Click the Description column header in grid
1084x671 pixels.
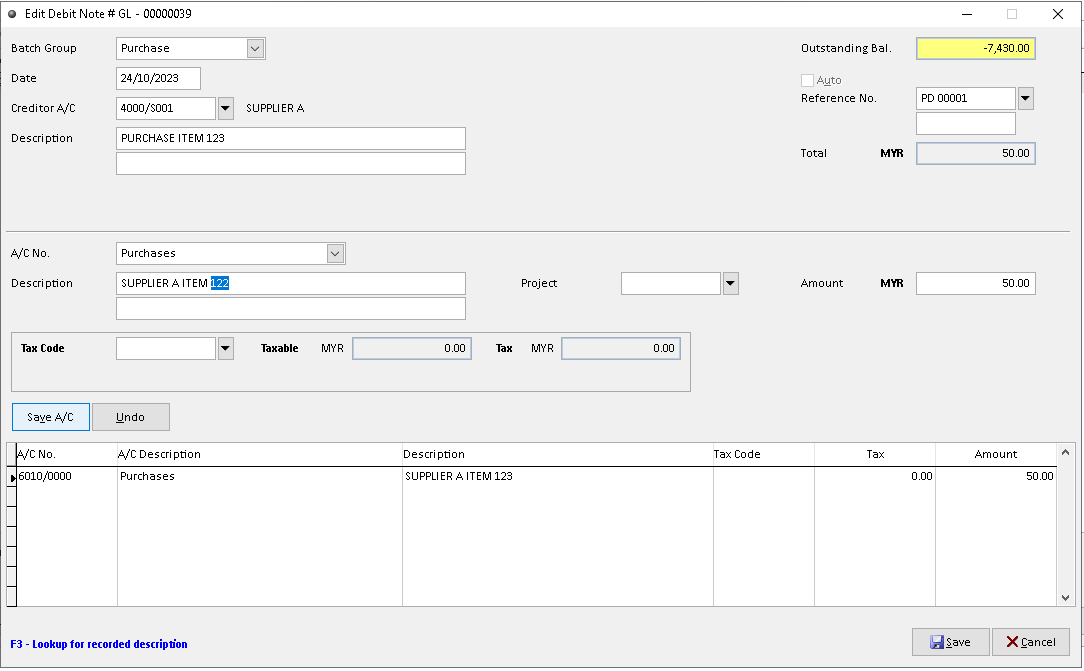[558, 454]
